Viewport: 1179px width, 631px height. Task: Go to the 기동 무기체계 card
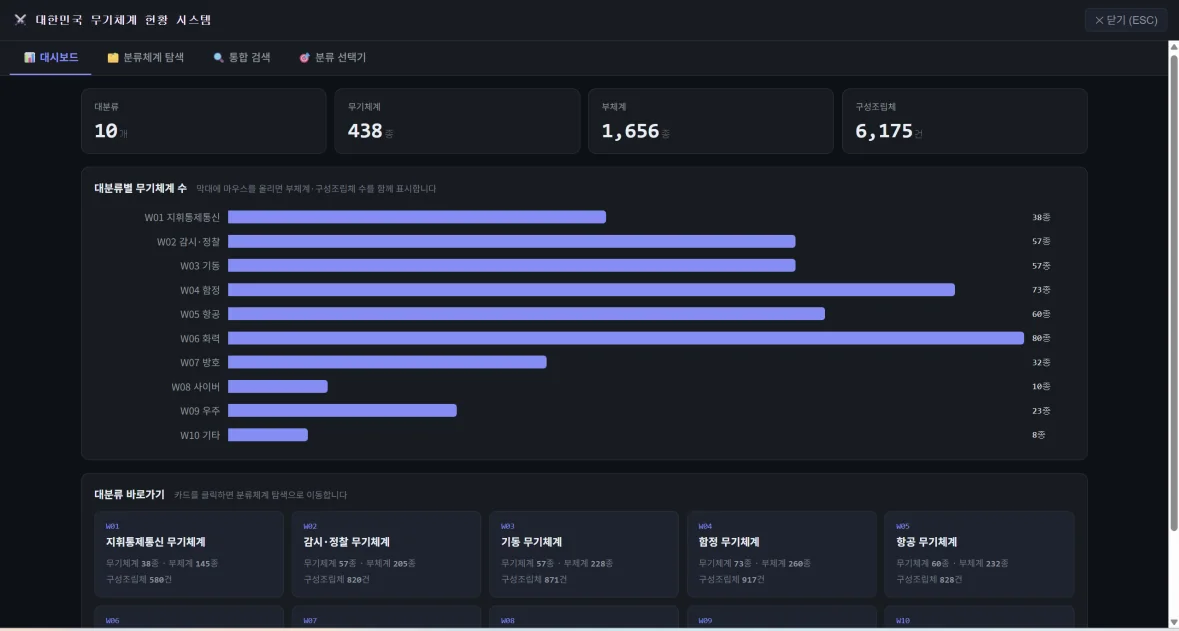tap(584, 554)
